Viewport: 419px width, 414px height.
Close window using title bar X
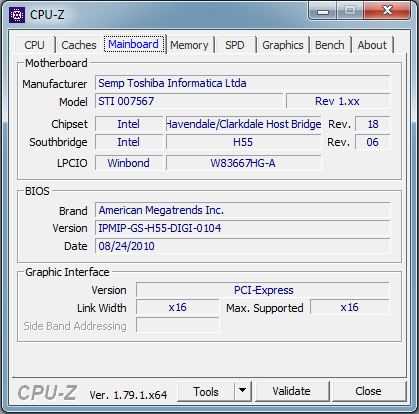point(387,11)
